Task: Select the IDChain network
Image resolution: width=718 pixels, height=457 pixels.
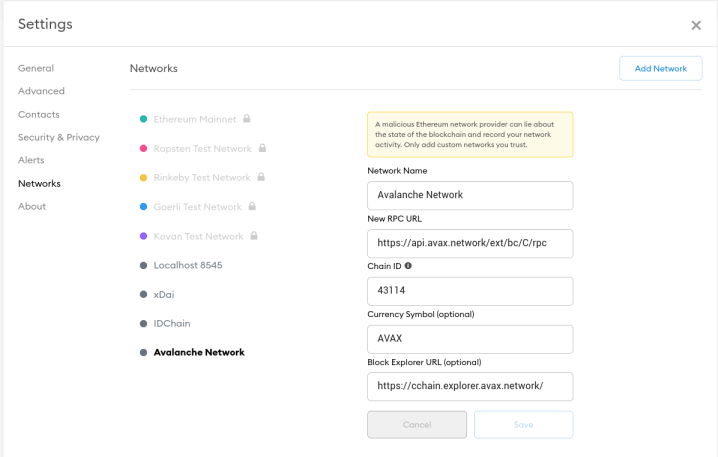Action: click(x=172, y=323)
